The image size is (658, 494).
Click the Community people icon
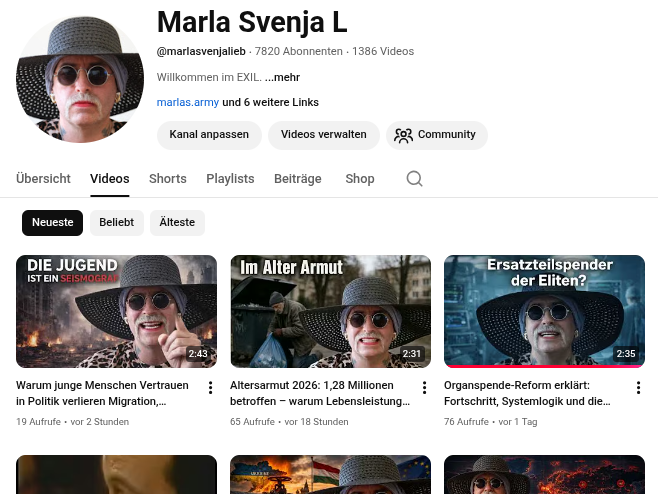(x=403, y=135)
